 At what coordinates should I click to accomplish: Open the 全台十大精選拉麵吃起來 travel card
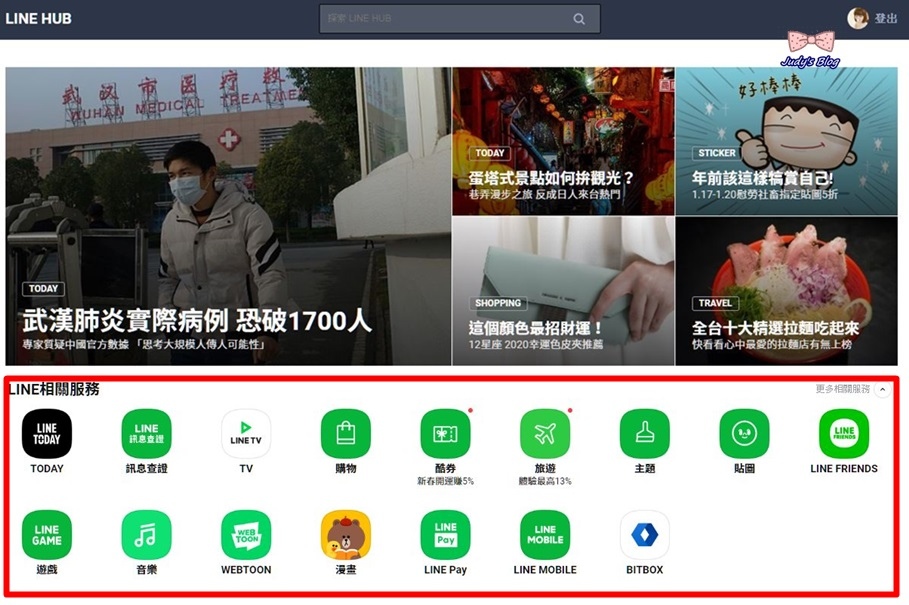pyautogui.click(x=787, y=291)
